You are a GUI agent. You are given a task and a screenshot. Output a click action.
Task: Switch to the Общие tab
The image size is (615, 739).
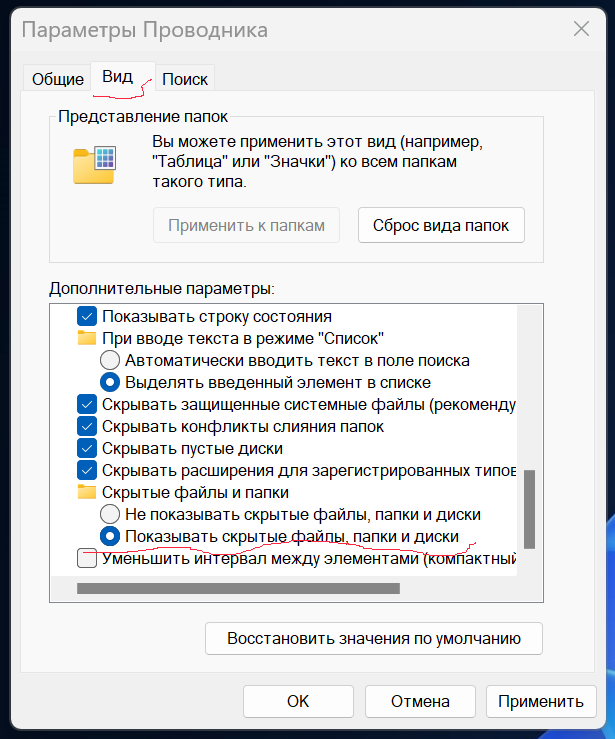pyautogui.click(x=57, y=79)
